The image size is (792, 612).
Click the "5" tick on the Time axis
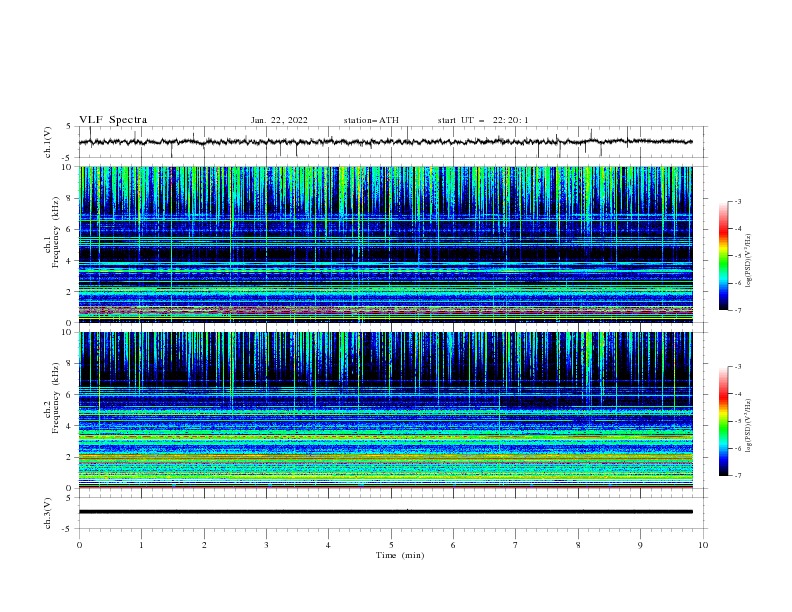tap(391, 545)
